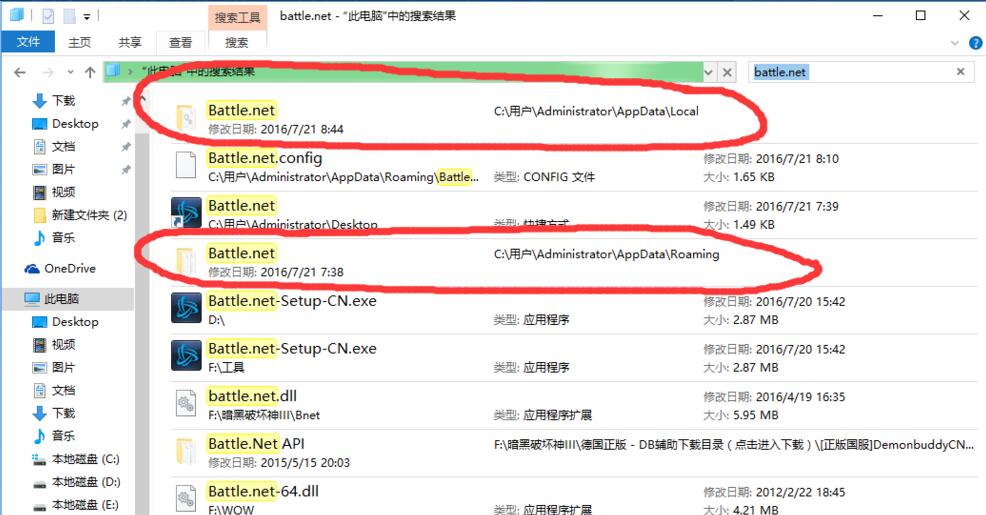Select Battle.net shortcut icon on Desktop
The image size is (986, 515).
(x=186, y=213)
